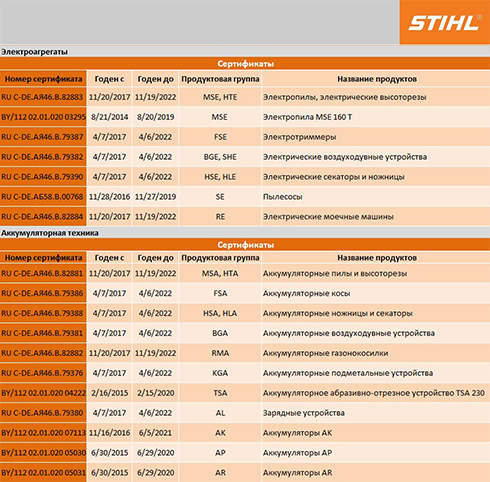This screenshot has height=482, width=490.
Task: Select certificate BY/112 02.01.020 05031
Action: [43, 473]
